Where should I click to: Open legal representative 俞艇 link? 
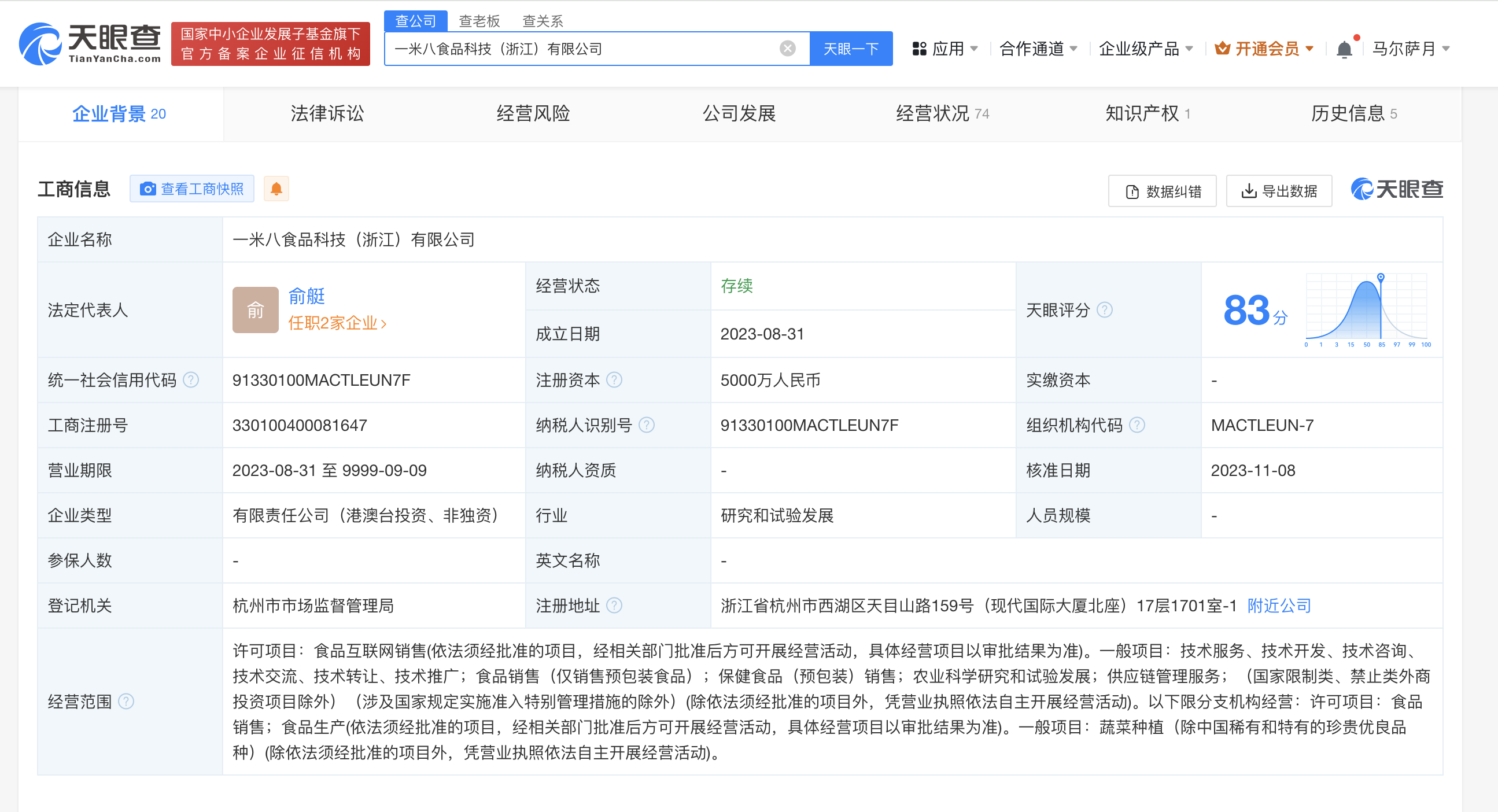(307, 296)
